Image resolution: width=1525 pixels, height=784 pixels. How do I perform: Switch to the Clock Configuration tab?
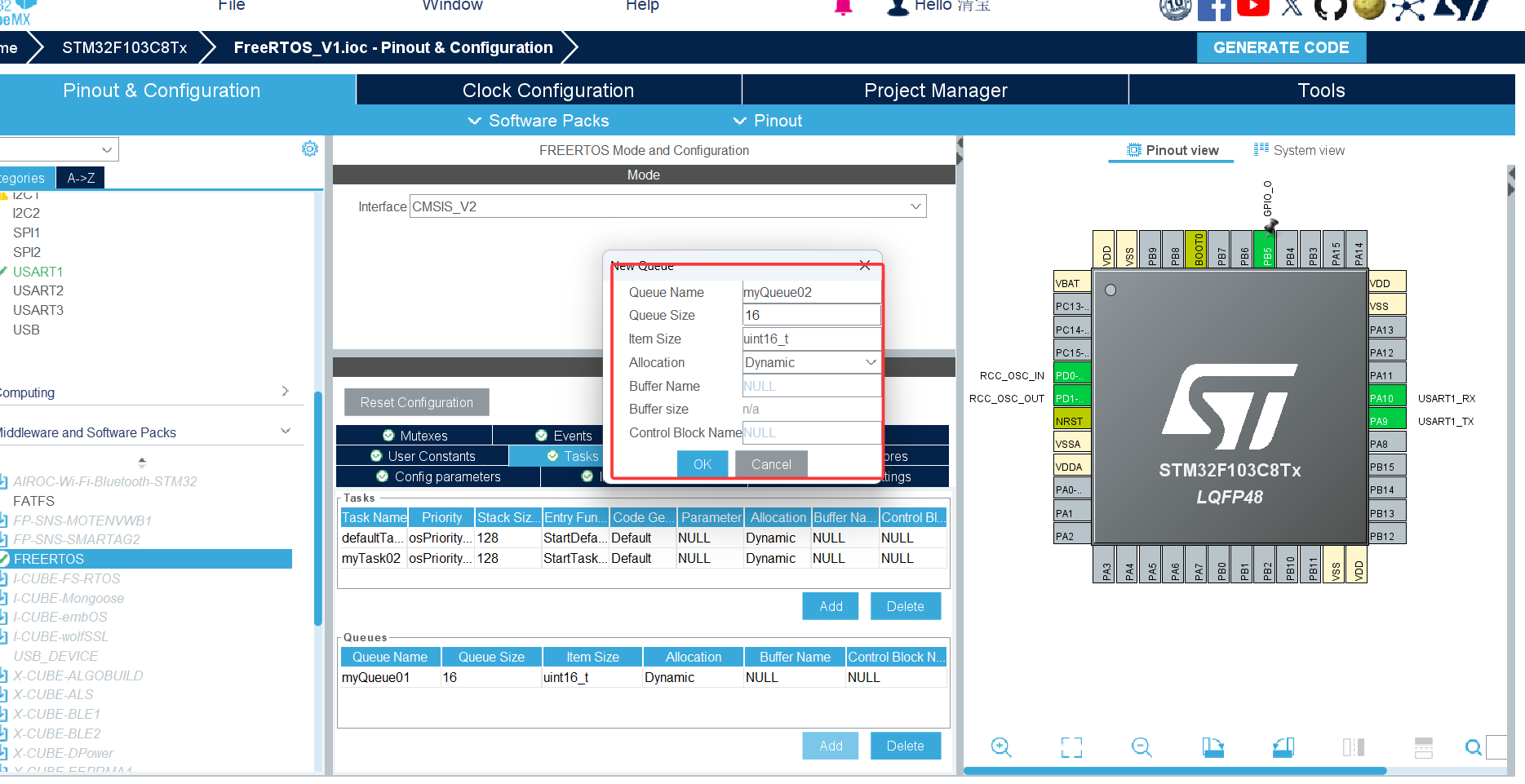click(548, 91)
